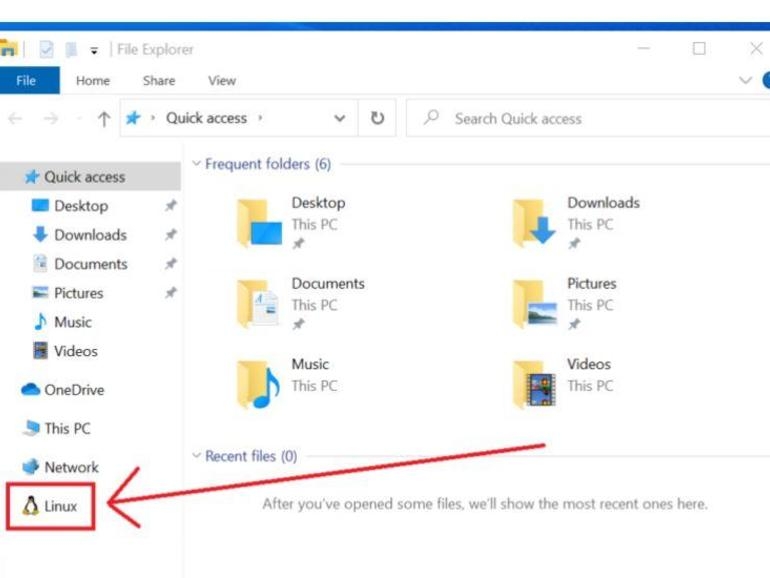The image size is (770, 578).
Task: Click the This PC computer icon
Action: [x=31, y=428]
